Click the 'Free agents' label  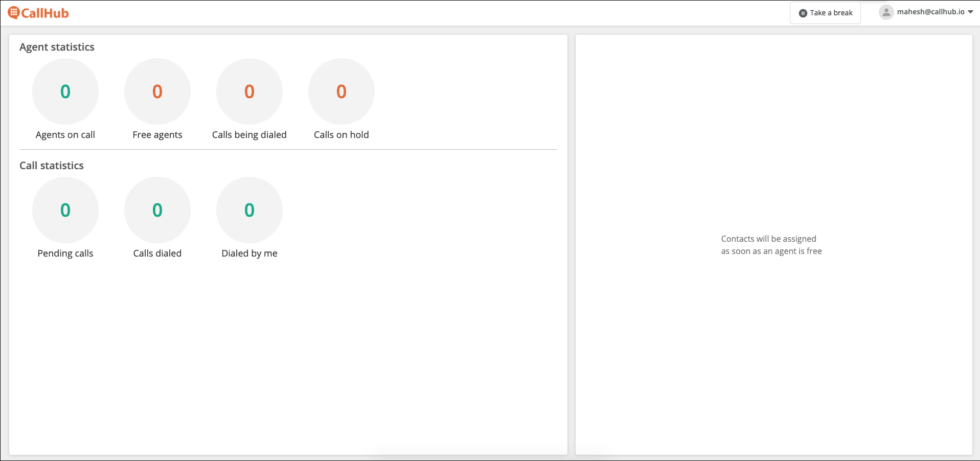pos(158,134)
